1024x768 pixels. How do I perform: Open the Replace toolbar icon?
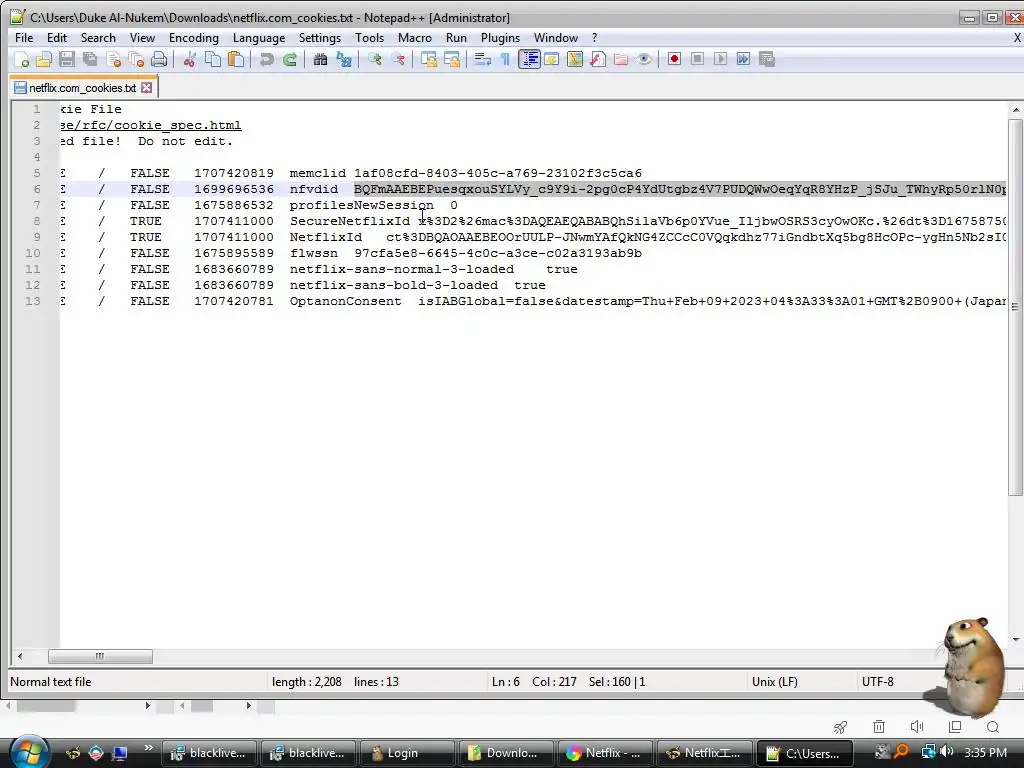pos(344,59)
